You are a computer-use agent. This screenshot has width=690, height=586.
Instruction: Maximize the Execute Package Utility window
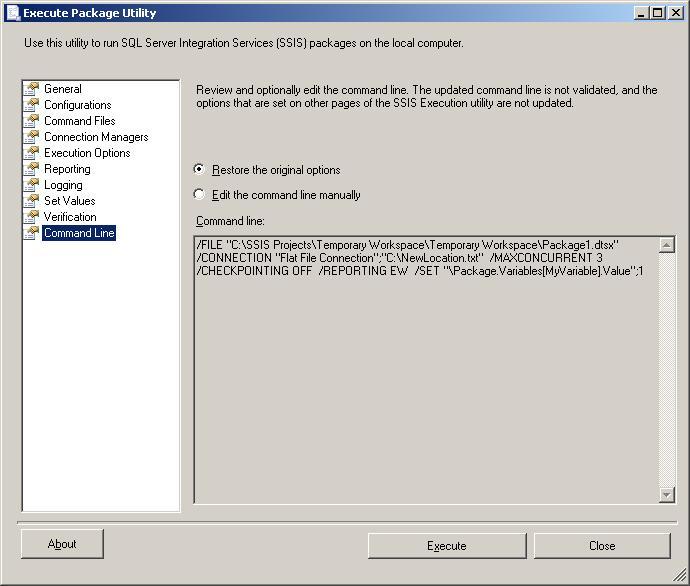pyautogui.click(x=657, y=13)
